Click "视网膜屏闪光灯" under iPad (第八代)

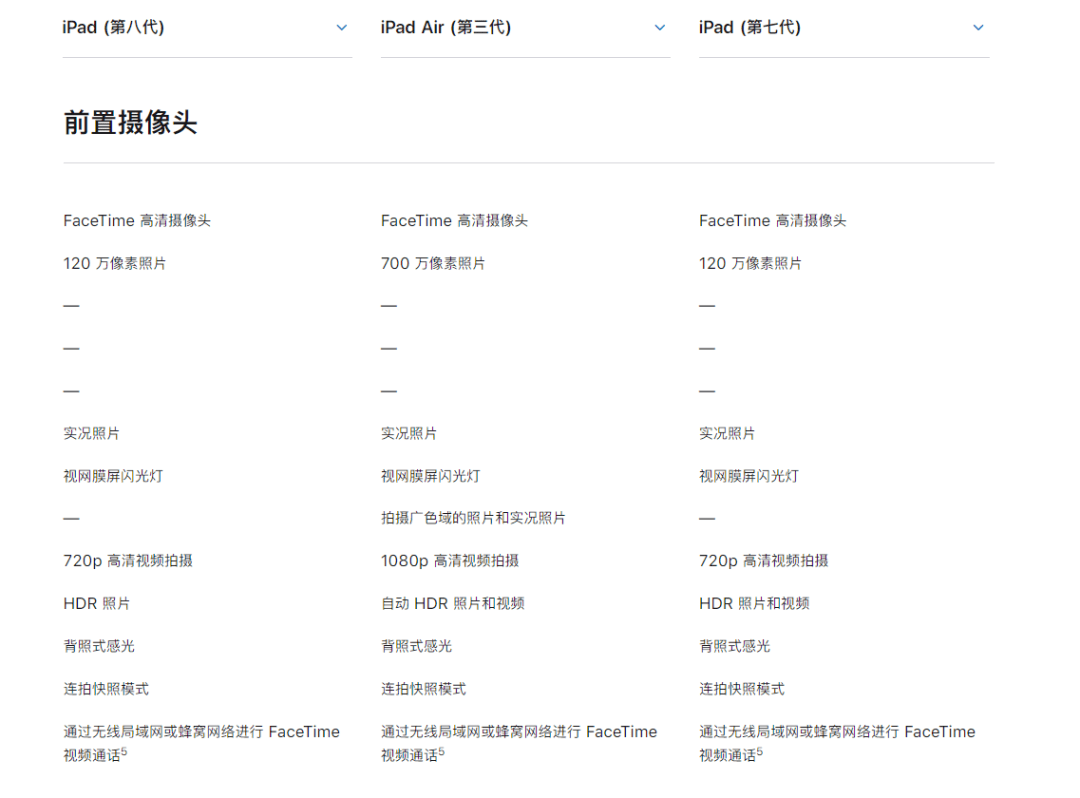113,476
